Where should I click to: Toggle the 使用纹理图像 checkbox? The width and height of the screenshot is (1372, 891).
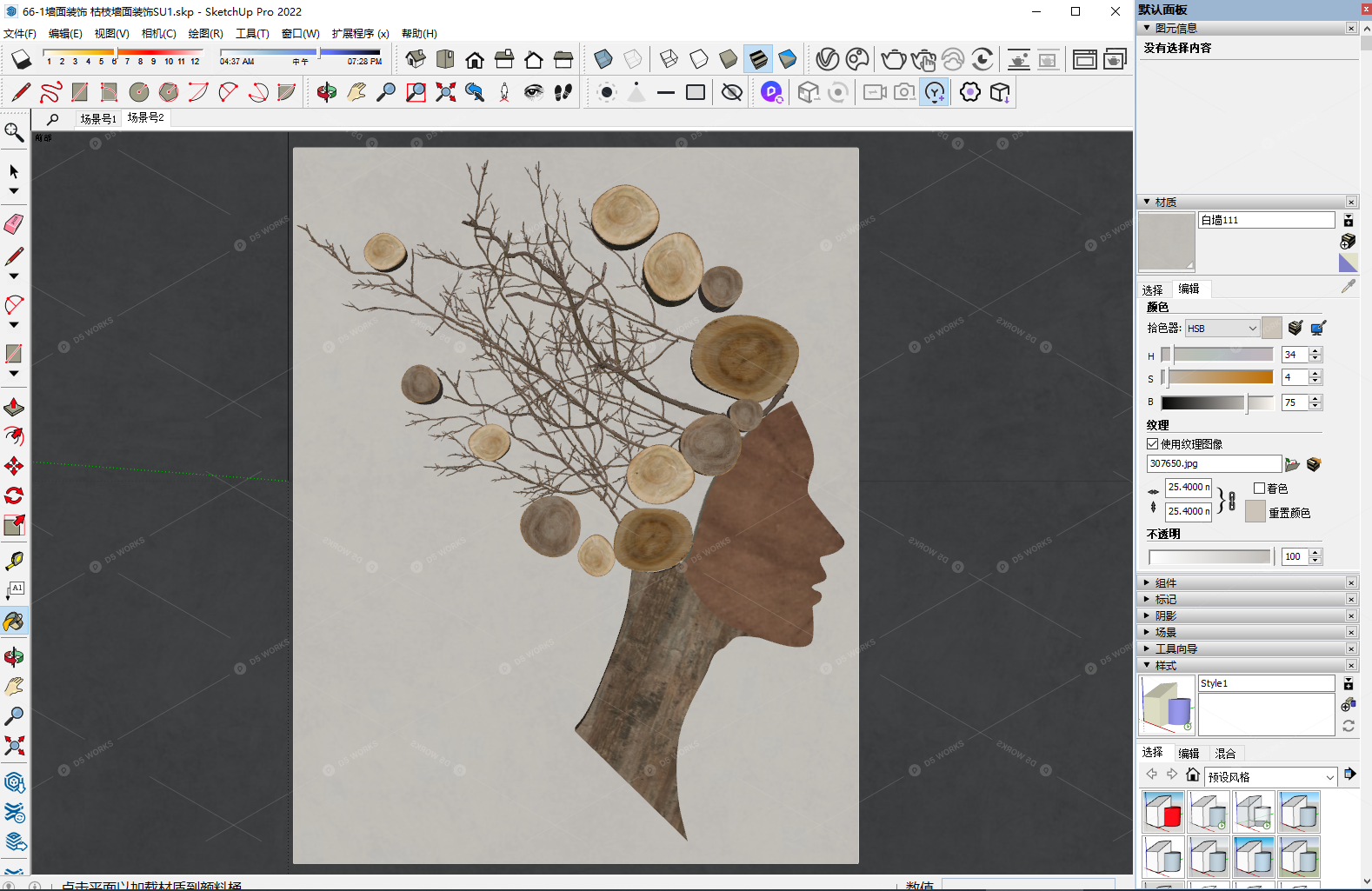[1153, 444]
